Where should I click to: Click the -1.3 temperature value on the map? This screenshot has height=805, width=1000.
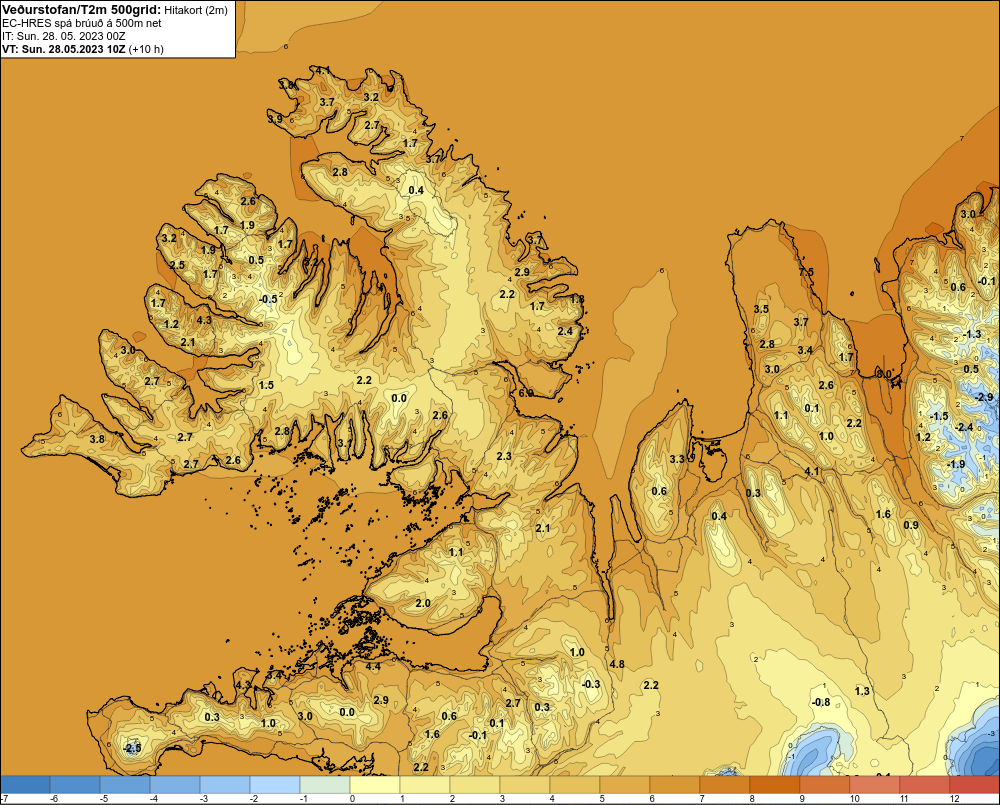click(972, 334)
